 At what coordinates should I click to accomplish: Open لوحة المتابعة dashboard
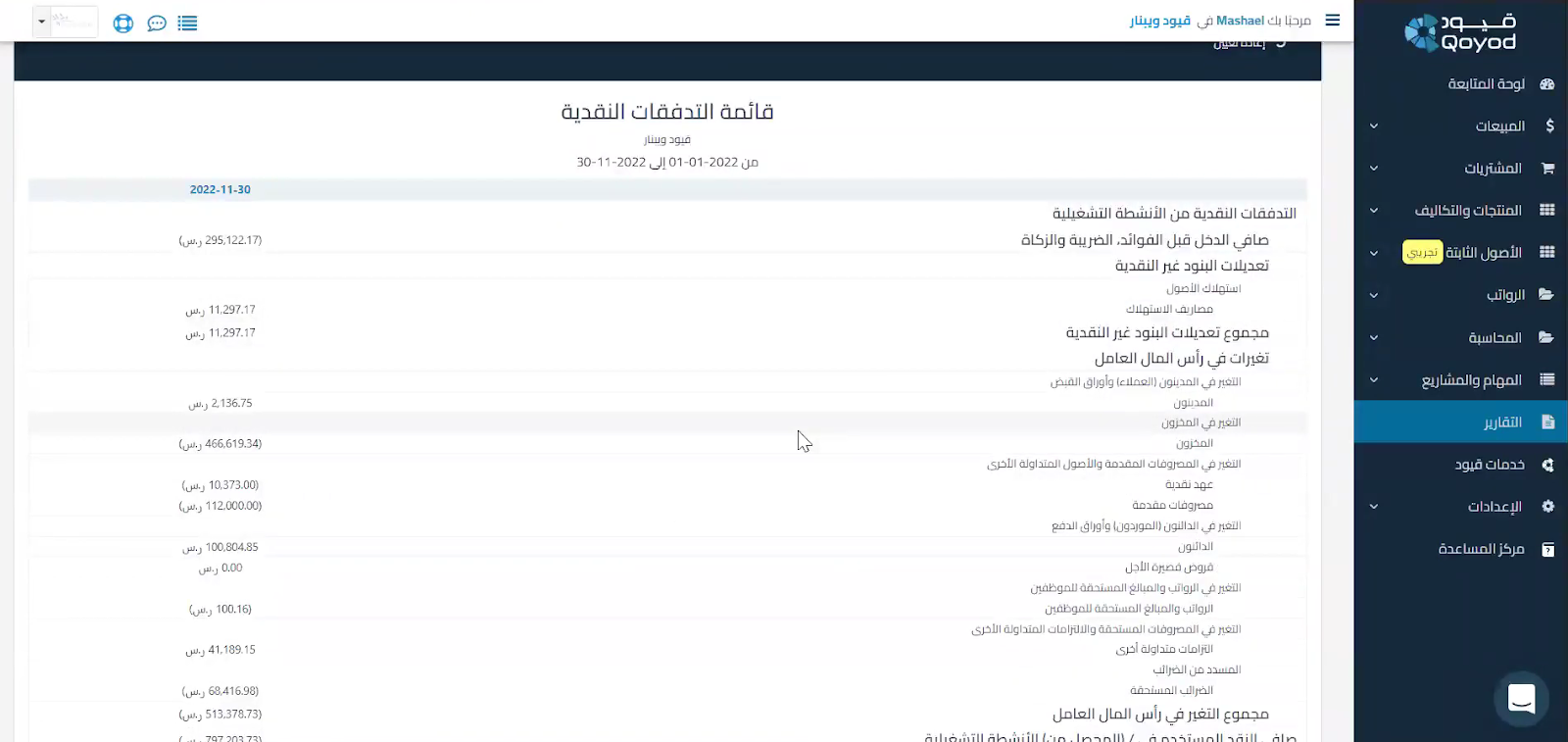coord(1486,84)
